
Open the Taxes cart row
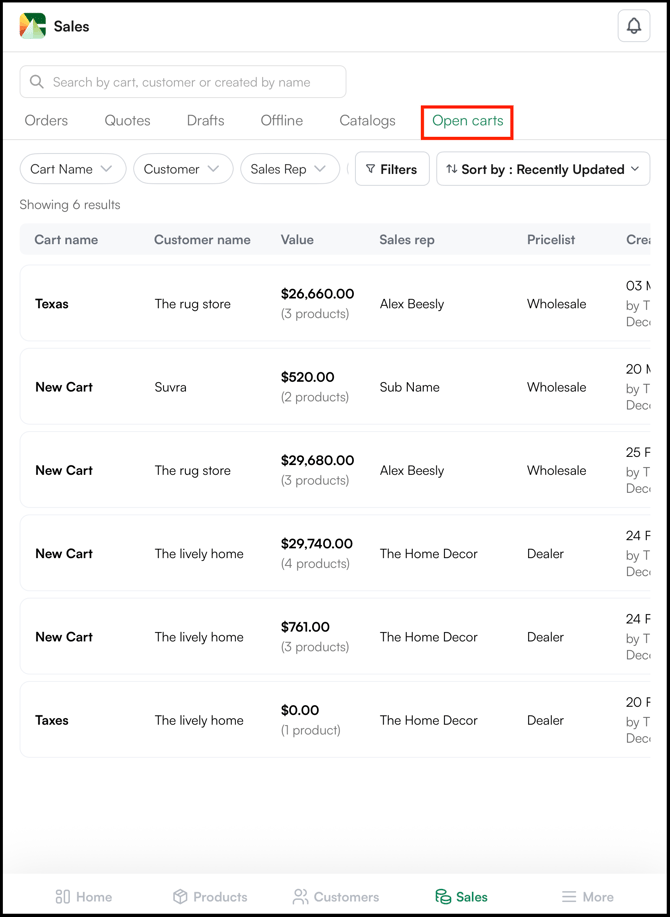tap(335, 720)
